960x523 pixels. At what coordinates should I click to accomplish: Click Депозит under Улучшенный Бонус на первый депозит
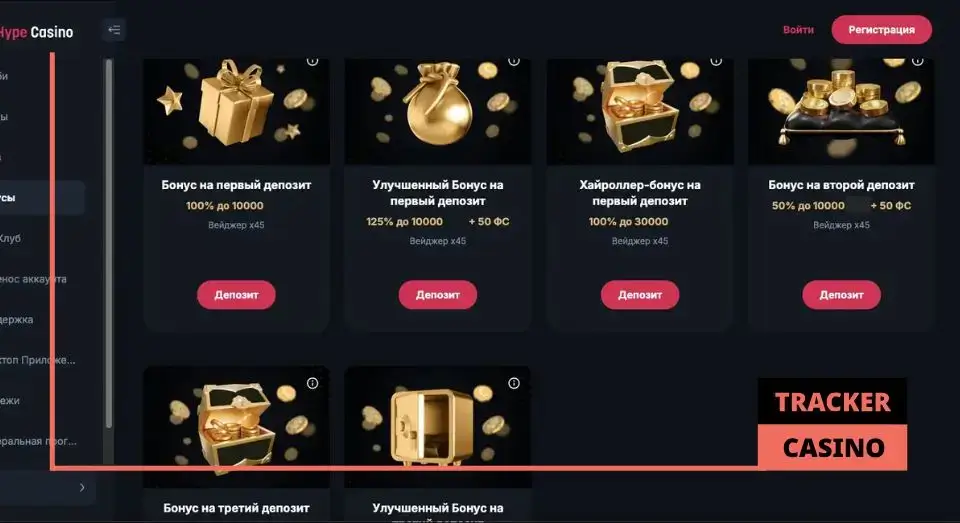click(x=438, y=295)
